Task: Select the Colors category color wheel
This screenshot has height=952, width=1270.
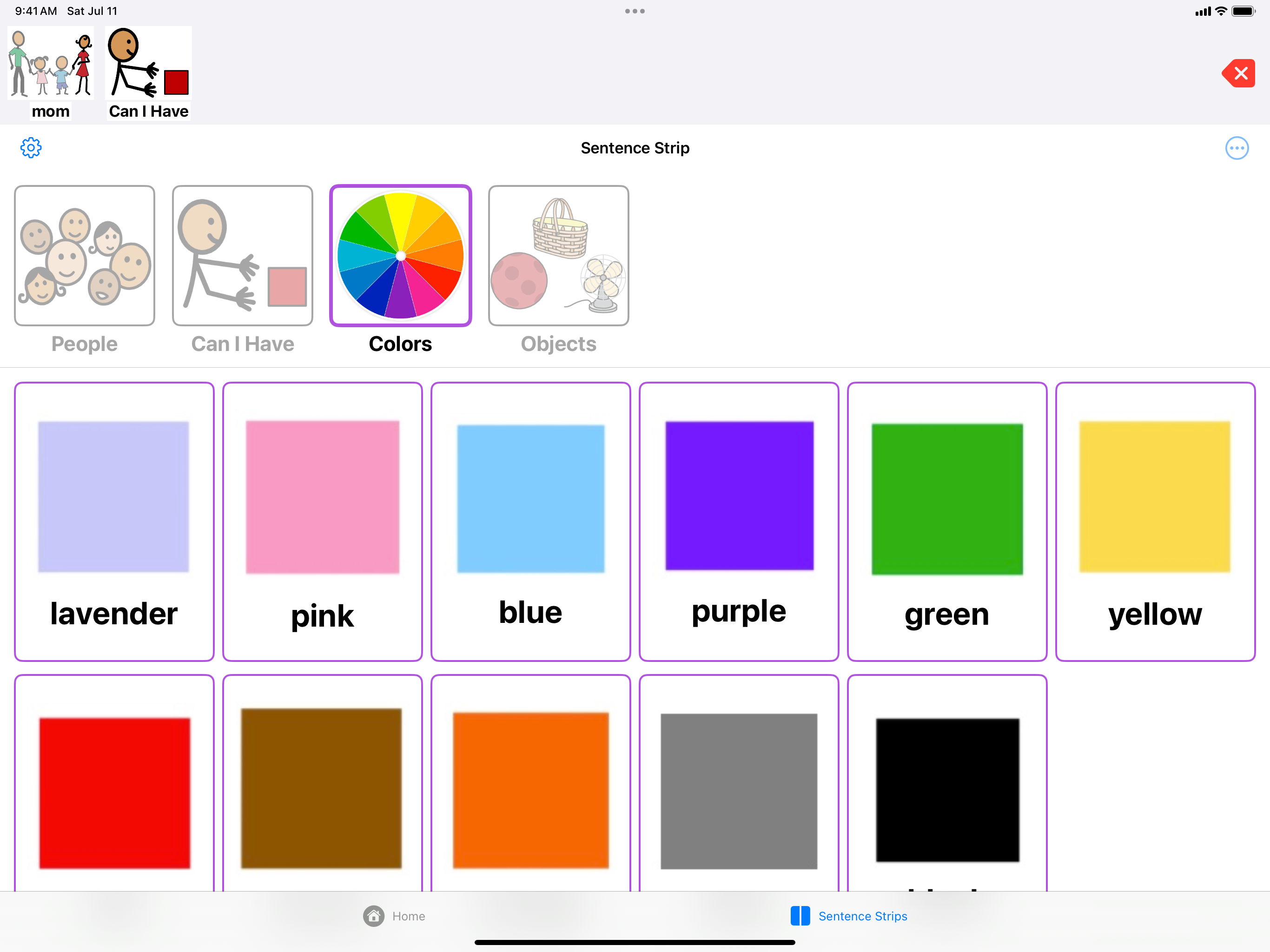Action: [400, 256]
